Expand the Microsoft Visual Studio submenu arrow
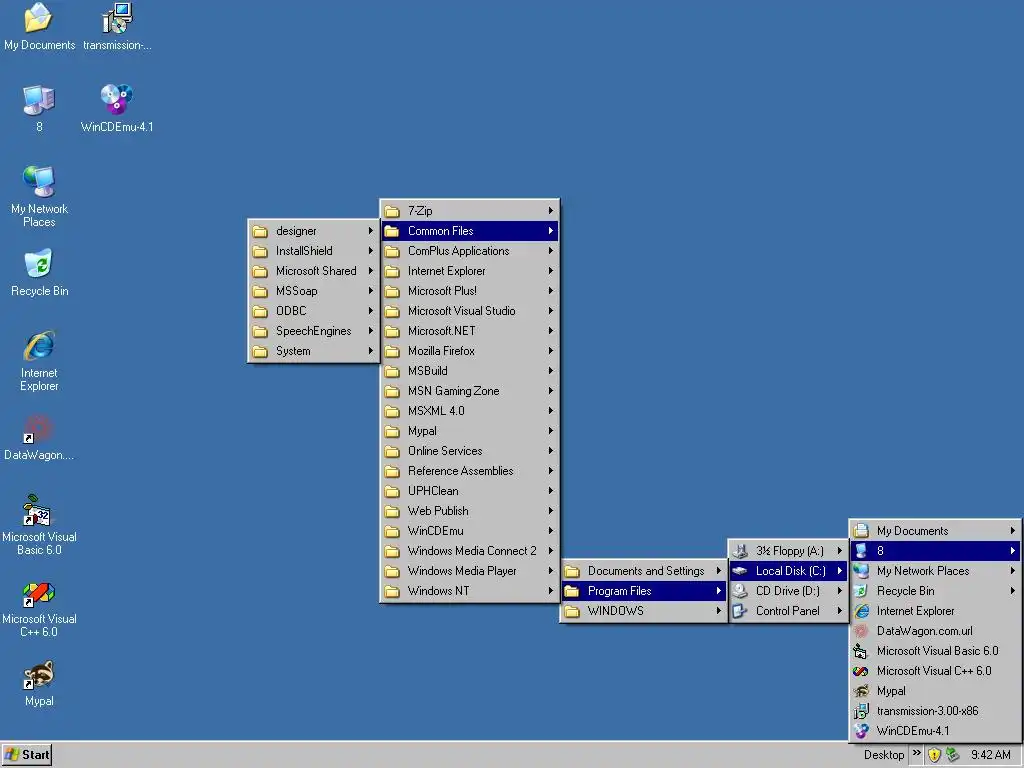This screenshot has width=1024, height=768. click(551, 311)
